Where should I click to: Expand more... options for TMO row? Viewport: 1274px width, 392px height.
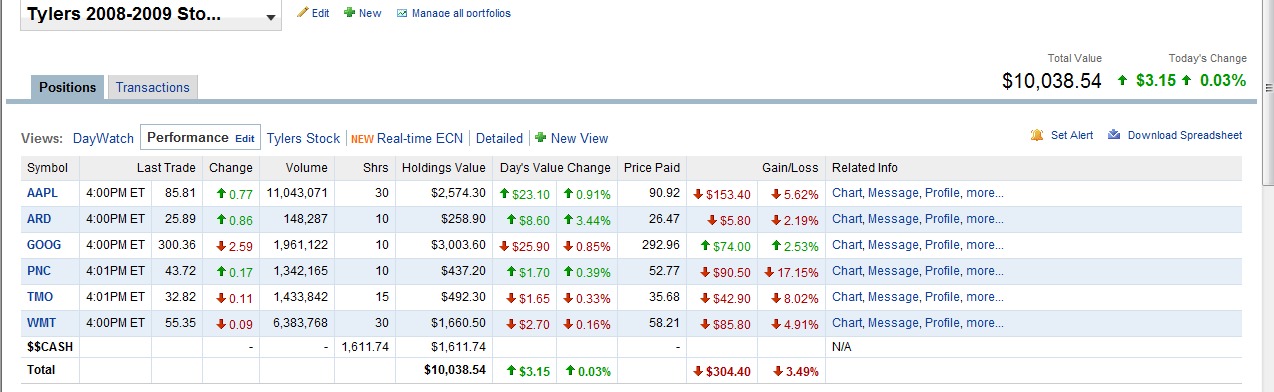tap(985, 297)
